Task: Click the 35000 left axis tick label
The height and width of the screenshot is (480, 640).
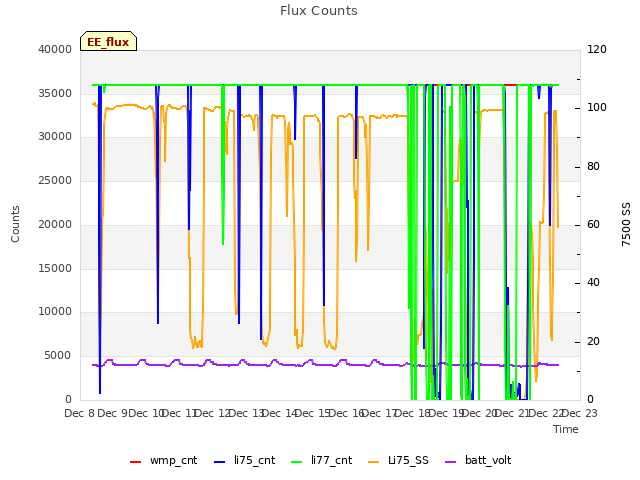Action: coord(55,93)
